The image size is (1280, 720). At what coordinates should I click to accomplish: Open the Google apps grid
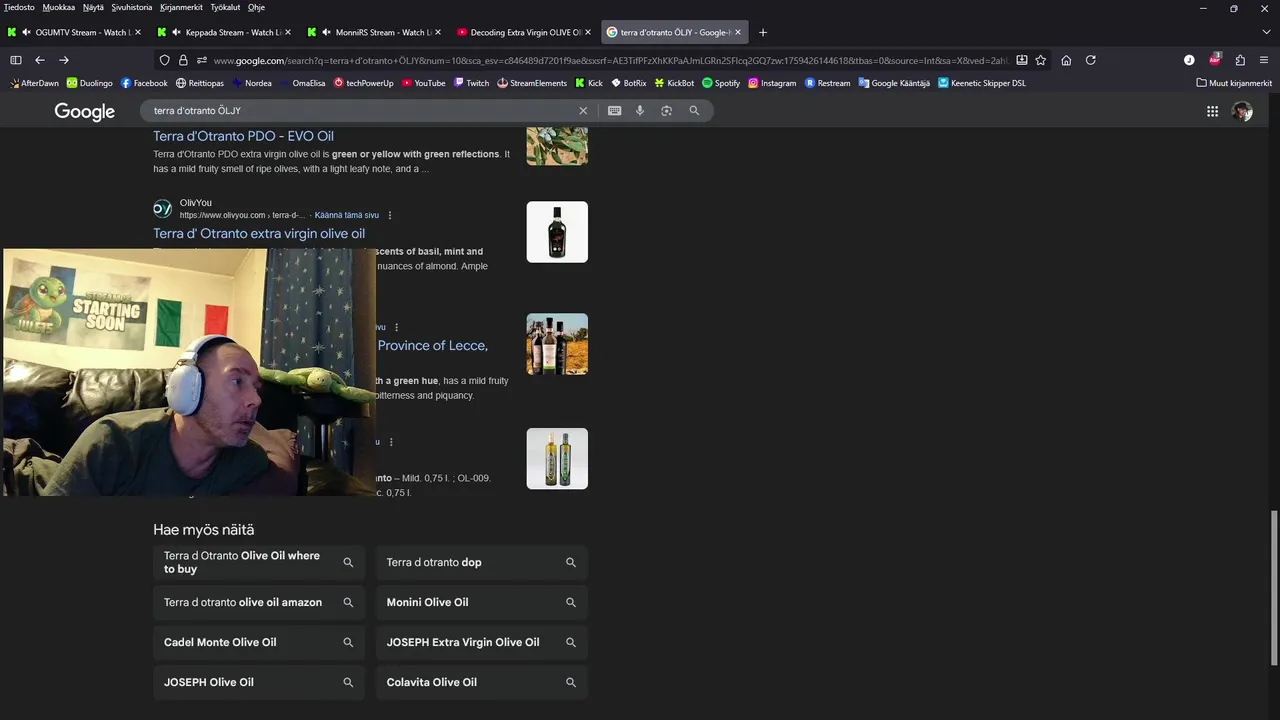pos(1212,112)
